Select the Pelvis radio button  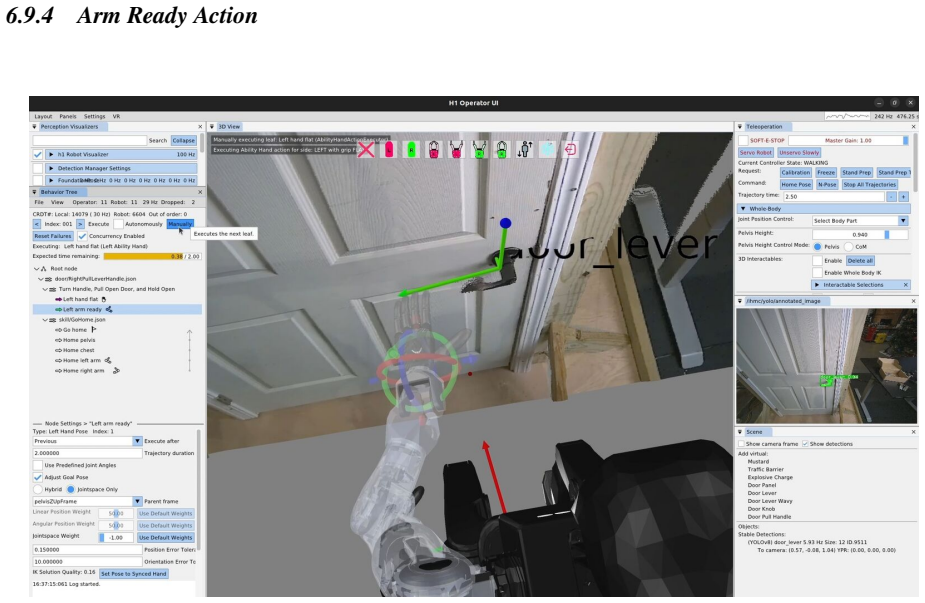point(817,247)
